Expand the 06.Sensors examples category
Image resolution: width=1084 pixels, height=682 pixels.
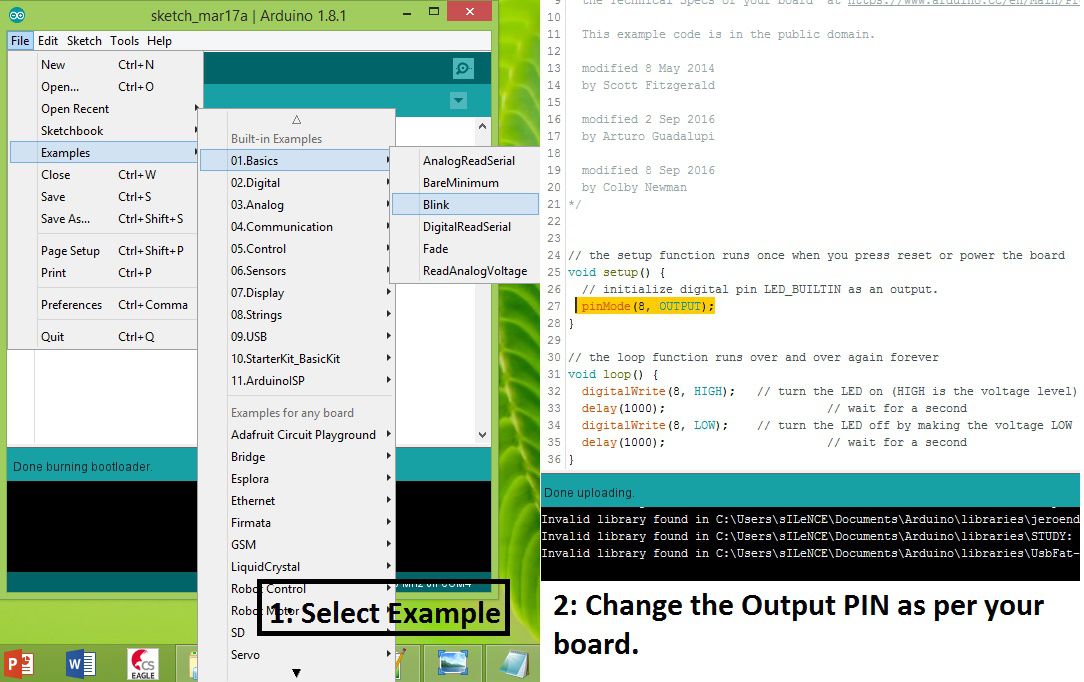(x=297, y=271)
